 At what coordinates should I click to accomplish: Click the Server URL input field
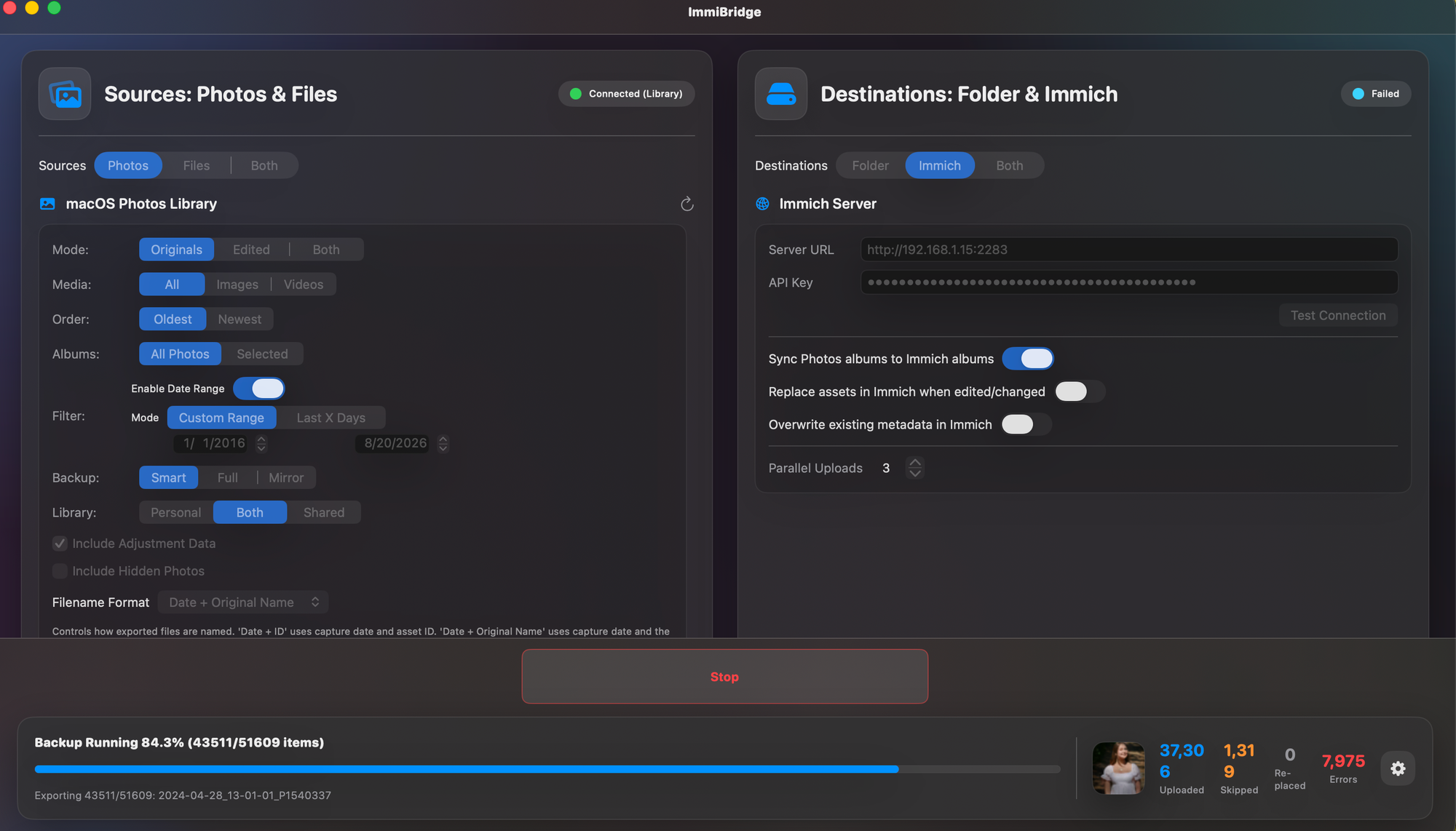click(x=1129, y=250)
